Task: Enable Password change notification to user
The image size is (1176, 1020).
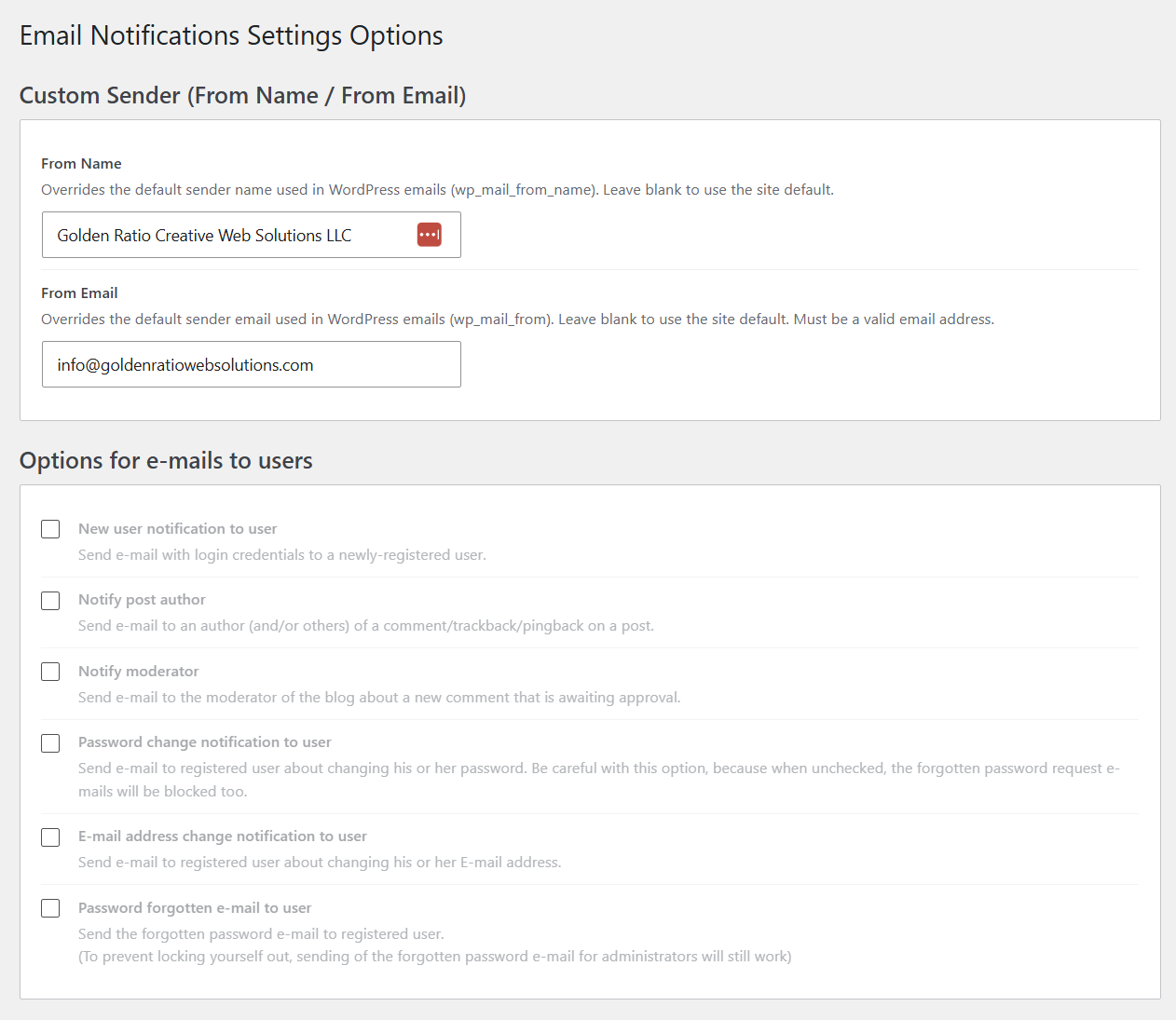Action: (50, 743)
